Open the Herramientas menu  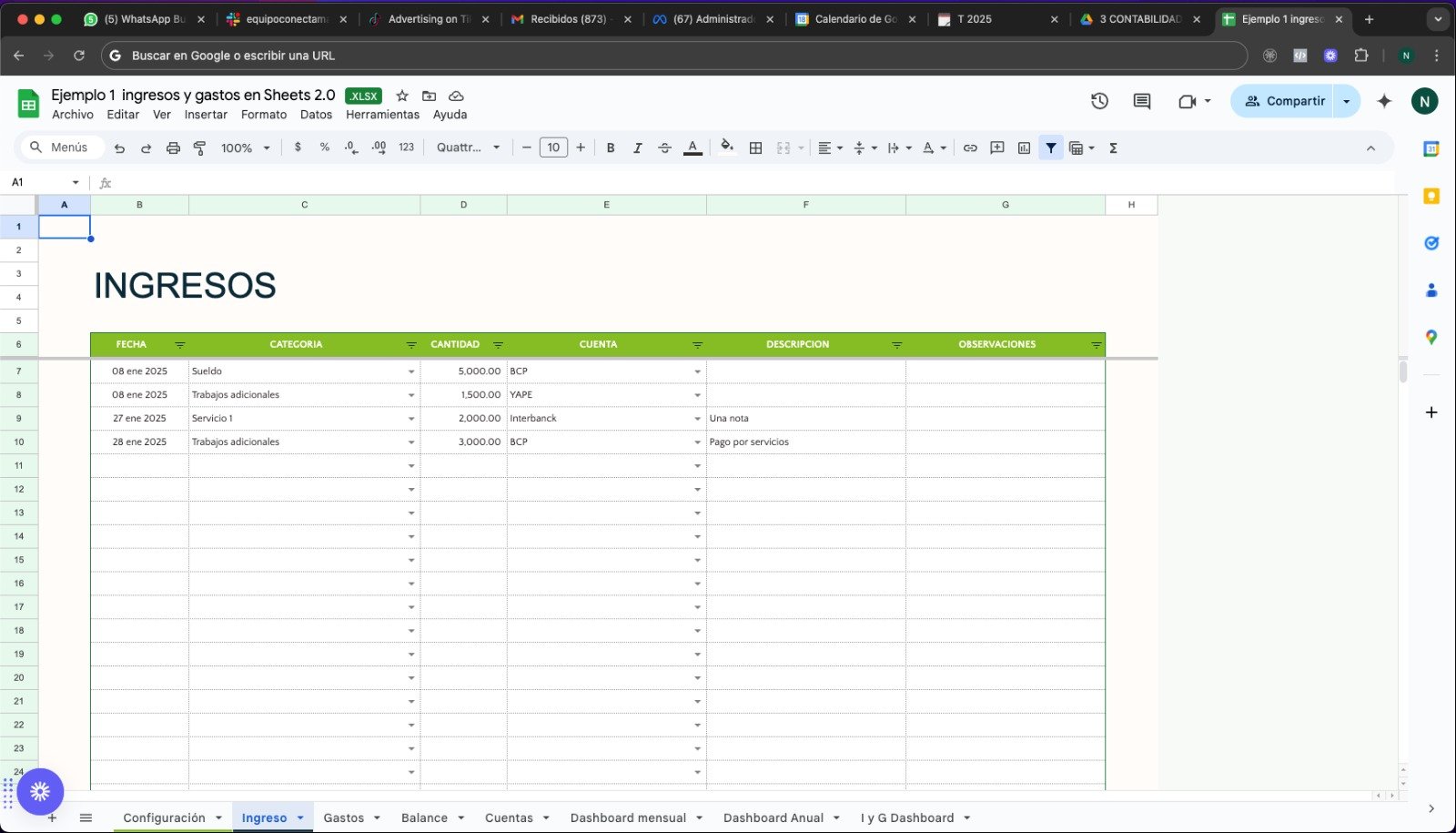382,115
